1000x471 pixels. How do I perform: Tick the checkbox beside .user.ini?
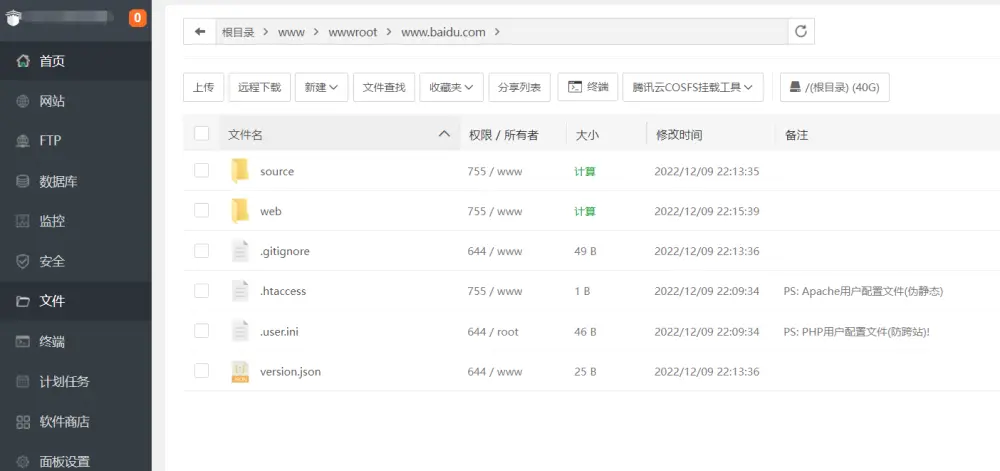coord(202,331)
